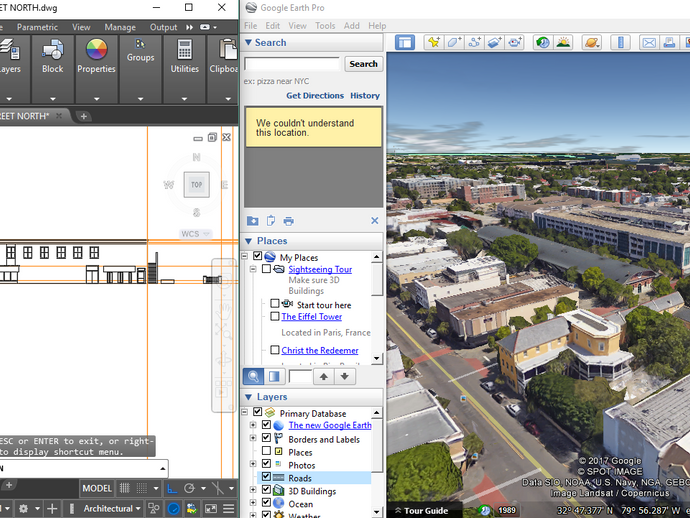The width and height of the screenshot is (690, 518).
Task: Open The Eiffel Tower link
Action: pyautogui.click(x=311, y=317)
